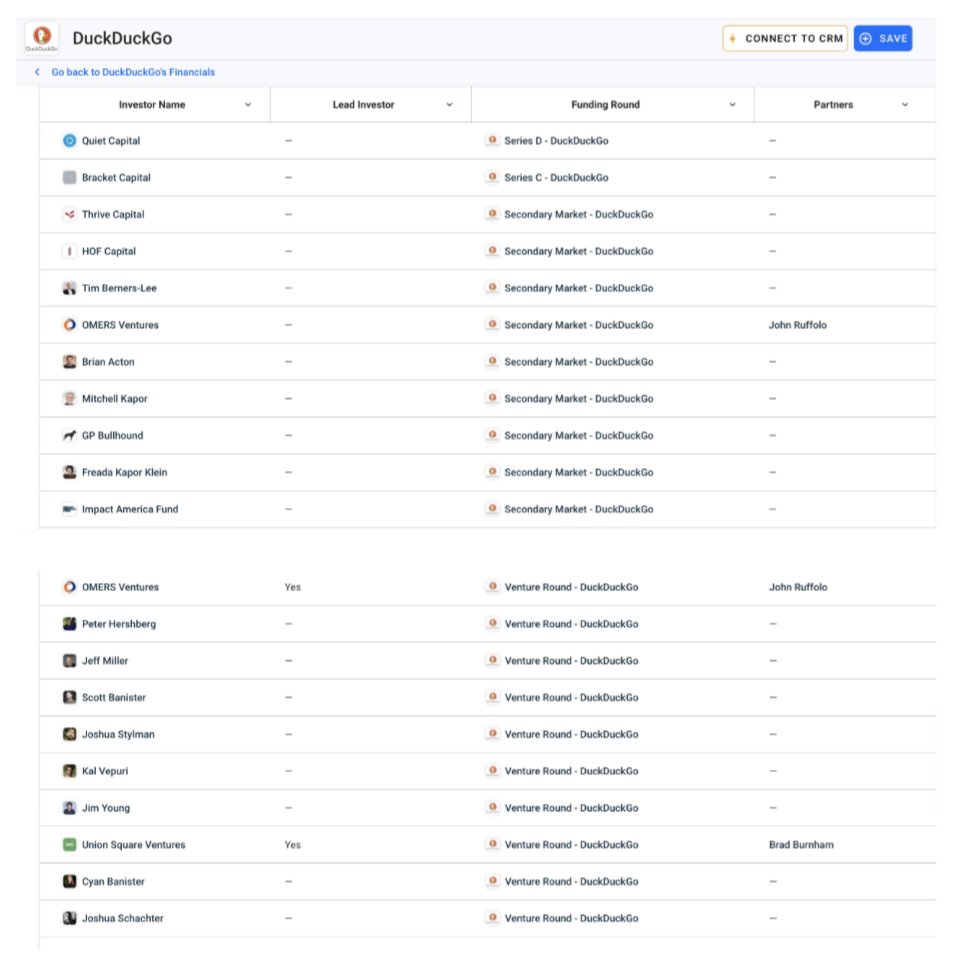Click Freada Kapor Klein's avatar
962x962 pixels.
[69, 472]
